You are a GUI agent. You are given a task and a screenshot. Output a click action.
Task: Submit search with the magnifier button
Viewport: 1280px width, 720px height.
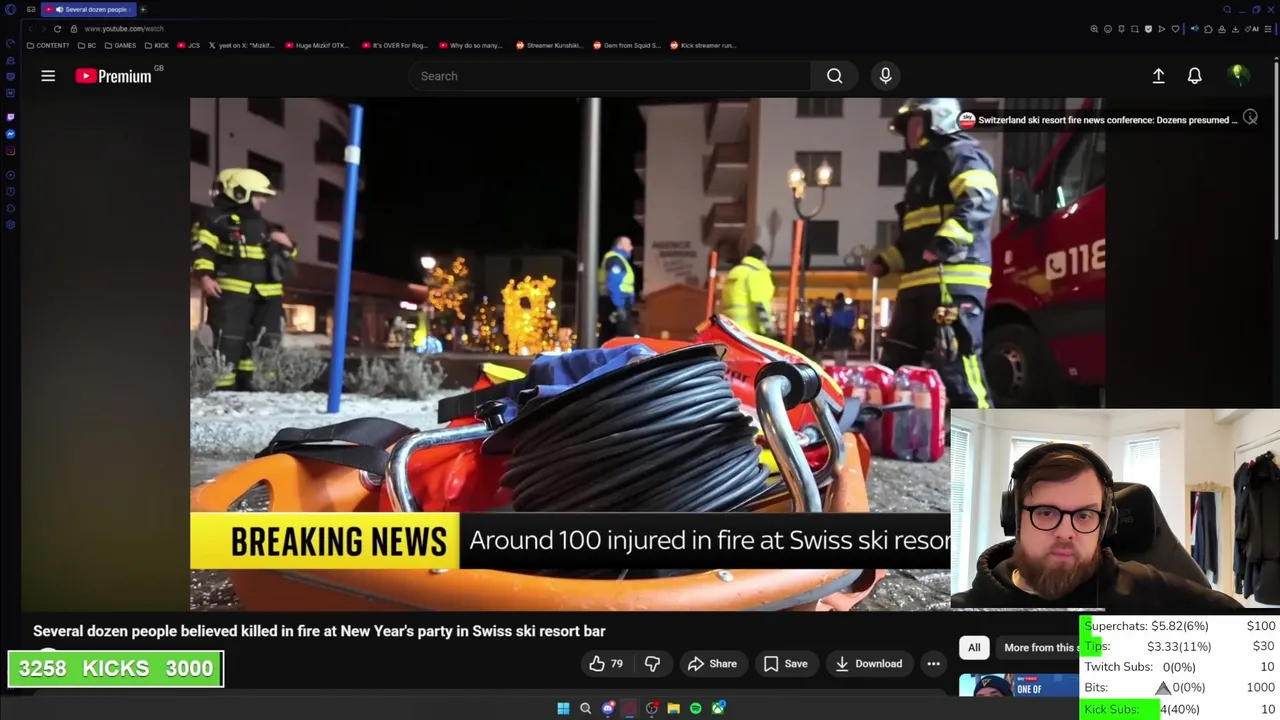point(834,76)
